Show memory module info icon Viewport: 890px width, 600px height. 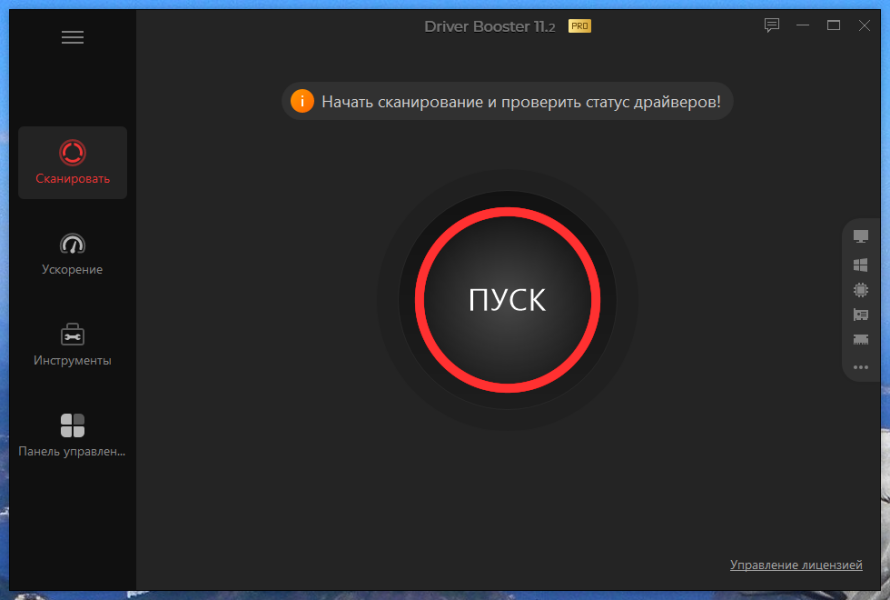[860, 339]
